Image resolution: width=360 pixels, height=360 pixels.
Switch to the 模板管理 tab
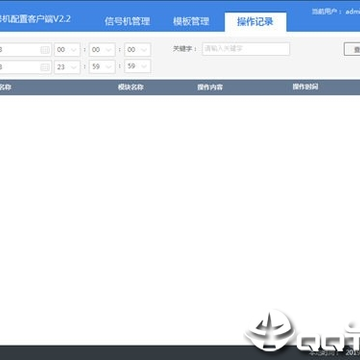[x=191, y=21]
